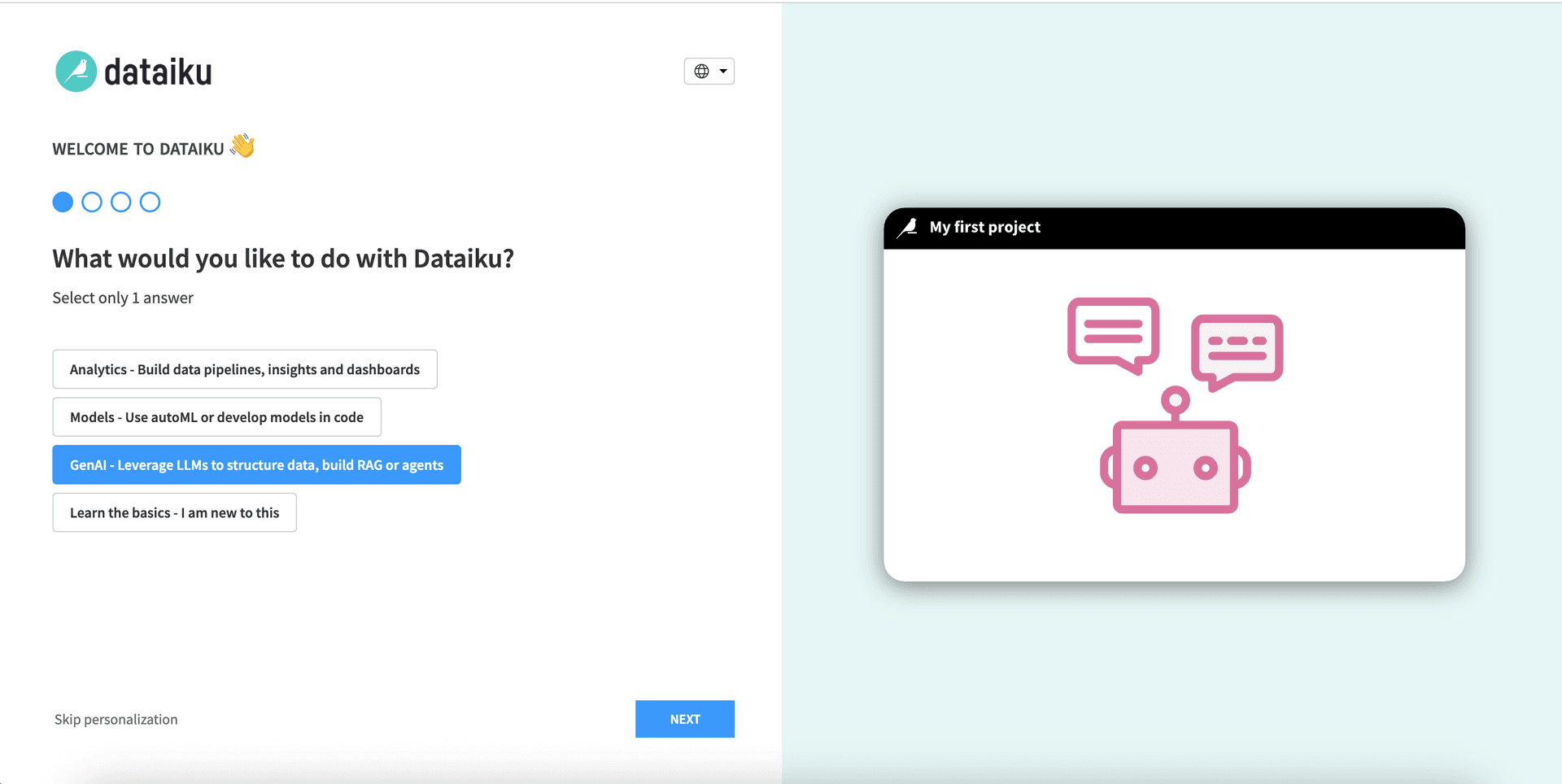Choose GenAI - Leverage LLMs option

(257, 465)
